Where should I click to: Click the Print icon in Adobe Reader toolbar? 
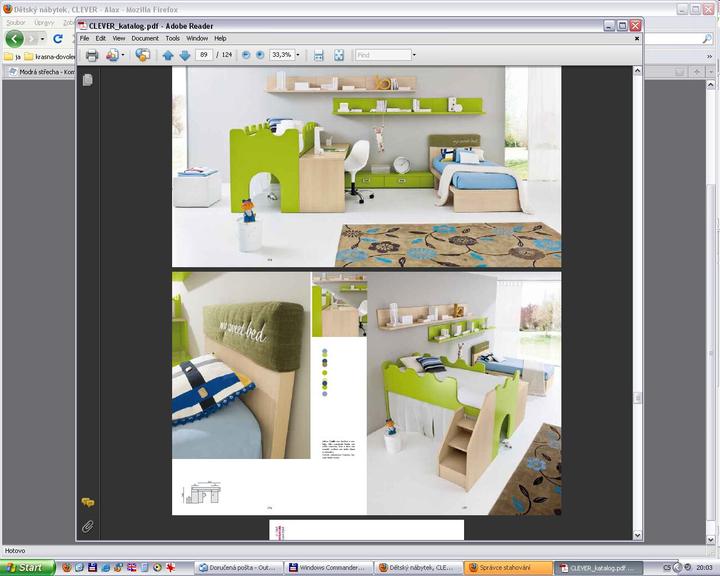tap(92, 55)
